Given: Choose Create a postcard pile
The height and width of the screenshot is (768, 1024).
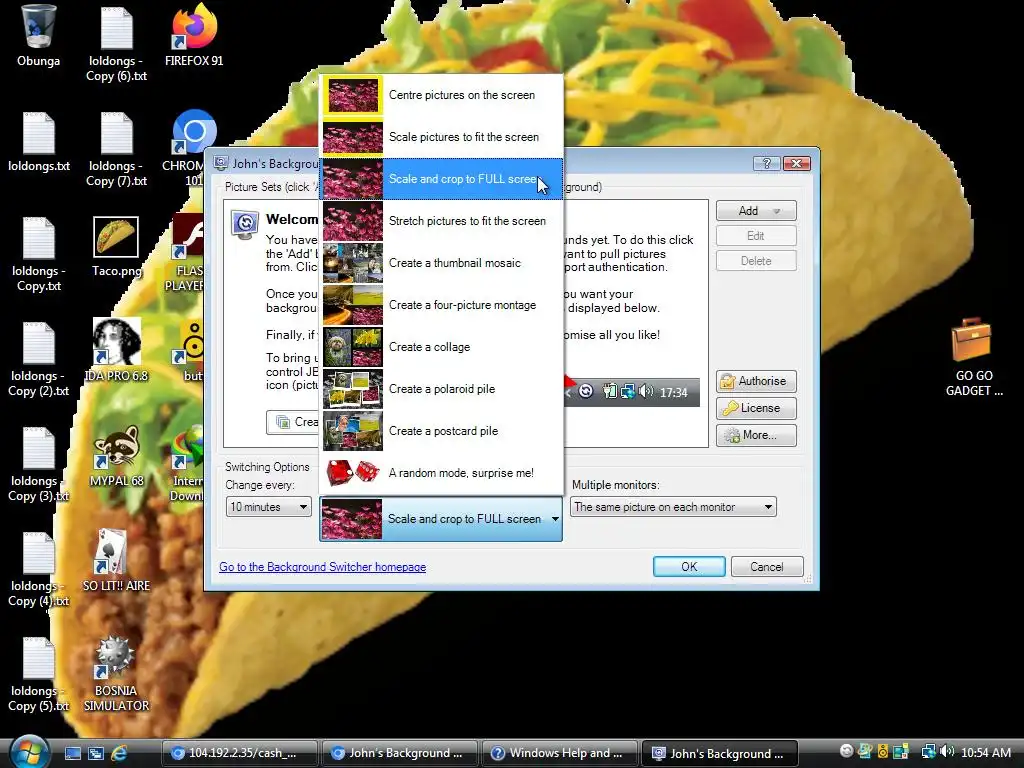Looking at the screenshot, I should [441, 431].
